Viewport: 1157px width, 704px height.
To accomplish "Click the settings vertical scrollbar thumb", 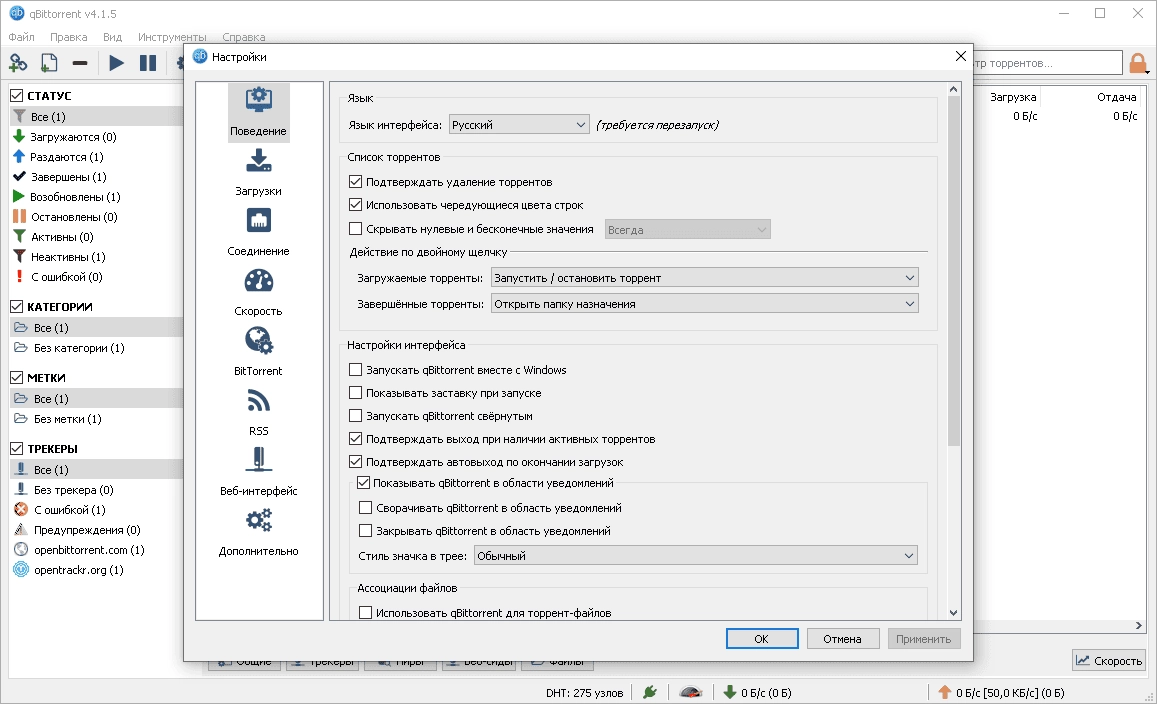I will click(x=953, y=271).
